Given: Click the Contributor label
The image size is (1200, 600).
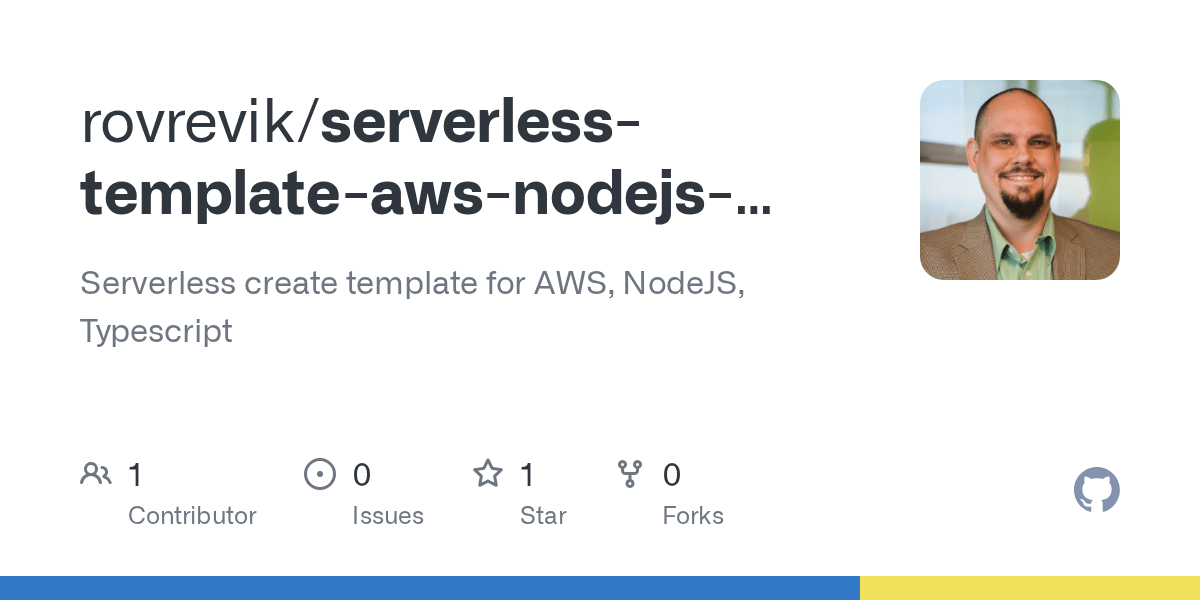Looking at the screenshot, I should 192,516.
